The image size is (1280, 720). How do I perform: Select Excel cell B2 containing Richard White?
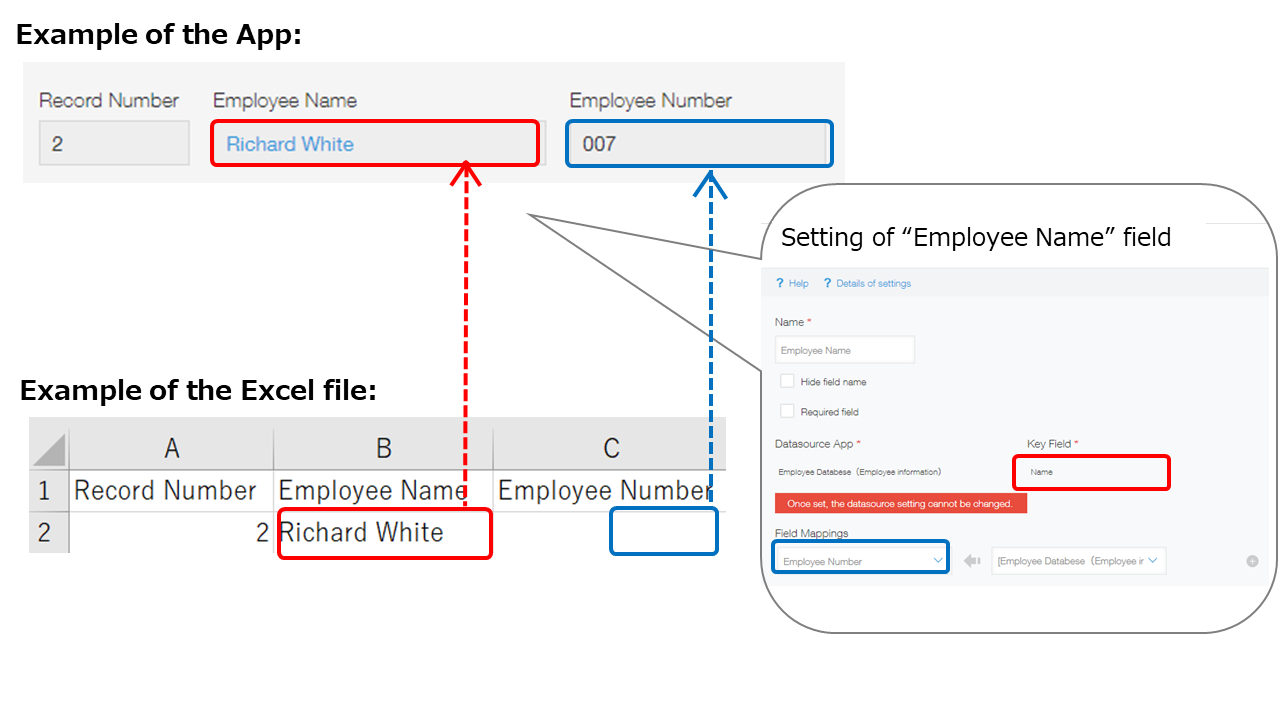pos(384,532)
